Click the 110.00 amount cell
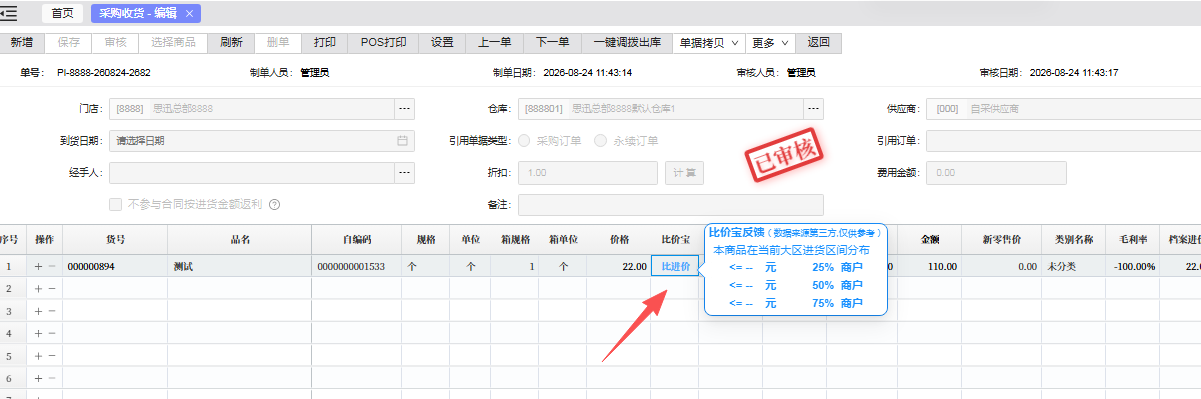This screenshot has width=1201, height=399. tap(930, 267)
